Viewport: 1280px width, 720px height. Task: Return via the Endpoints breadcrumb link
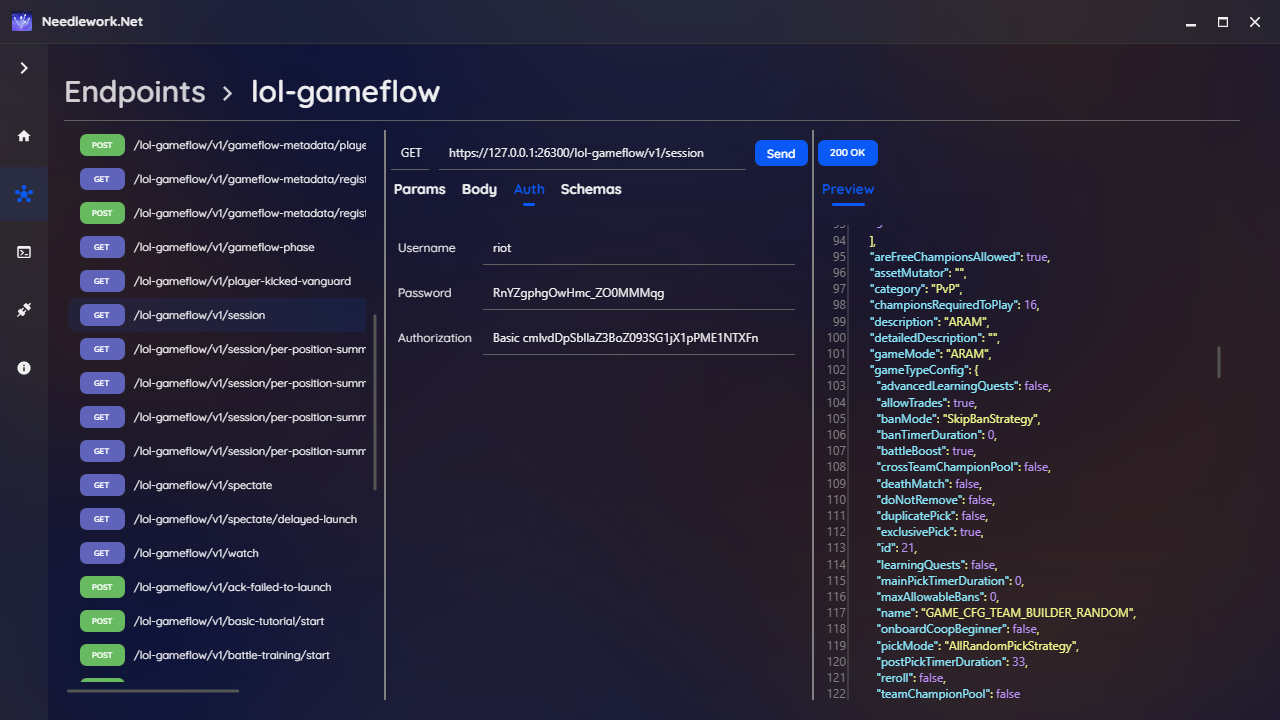(x=135, y=91)
